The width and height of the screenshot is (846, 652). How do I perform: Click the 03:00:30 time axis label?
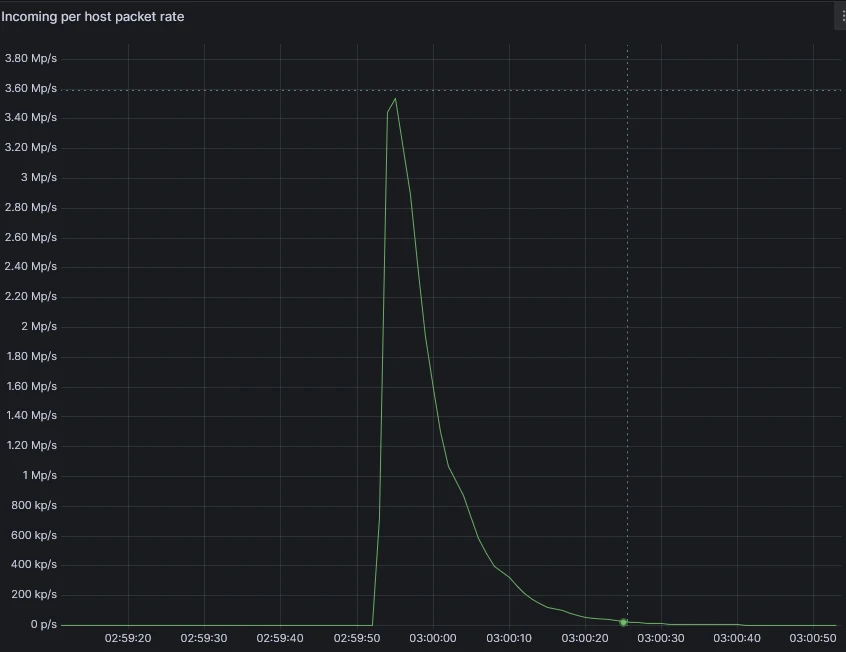coord(661,638)
